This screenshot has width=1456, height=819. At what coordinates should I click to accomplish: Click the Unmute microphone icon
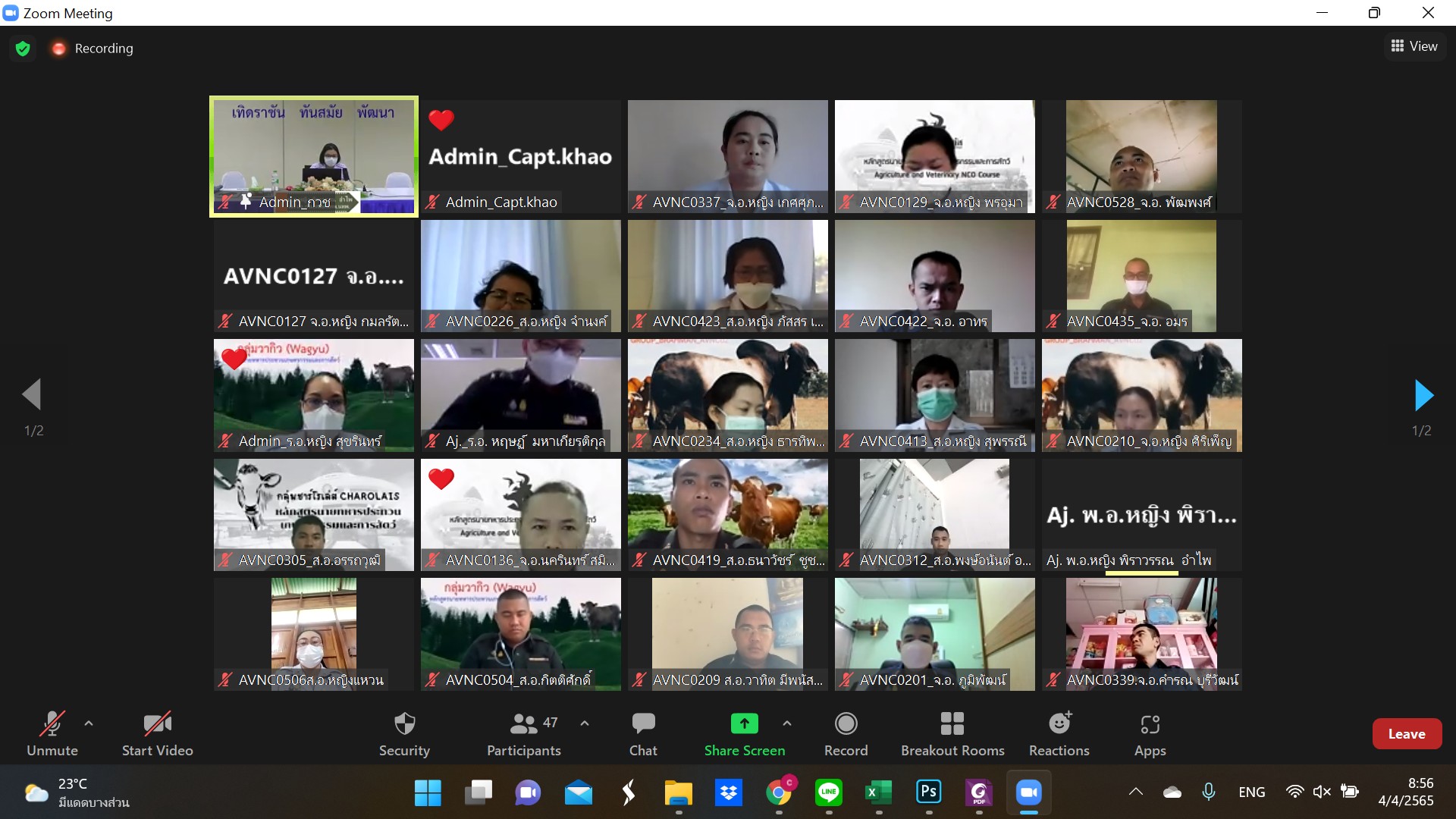point(52,724)
